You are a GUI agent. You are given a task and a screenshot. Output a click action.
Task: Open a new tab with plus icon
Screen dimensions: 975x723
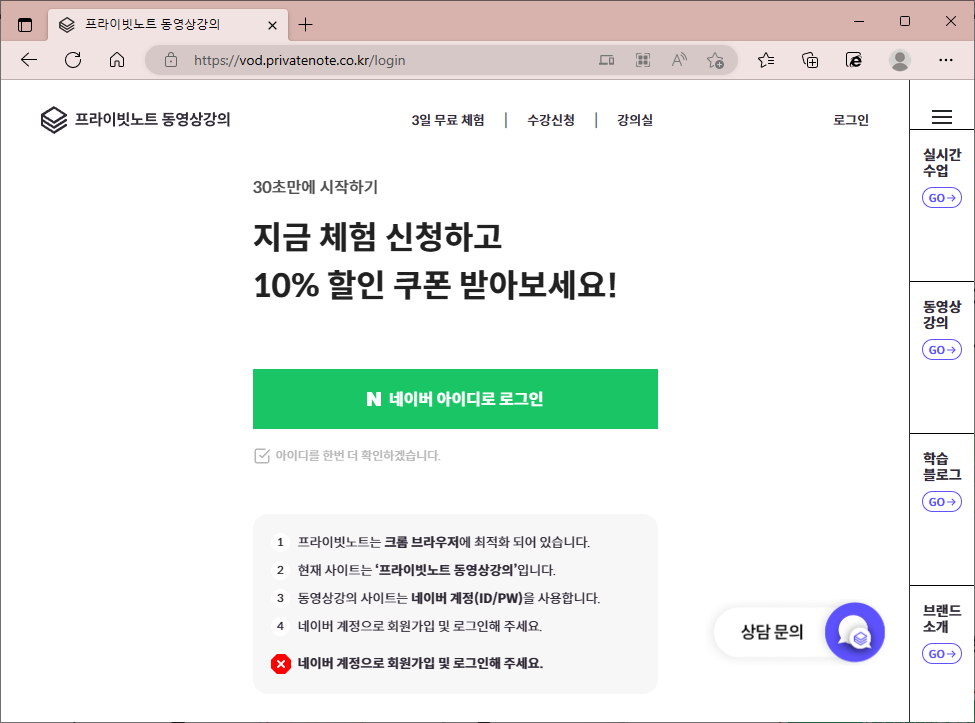pos(305,25)
